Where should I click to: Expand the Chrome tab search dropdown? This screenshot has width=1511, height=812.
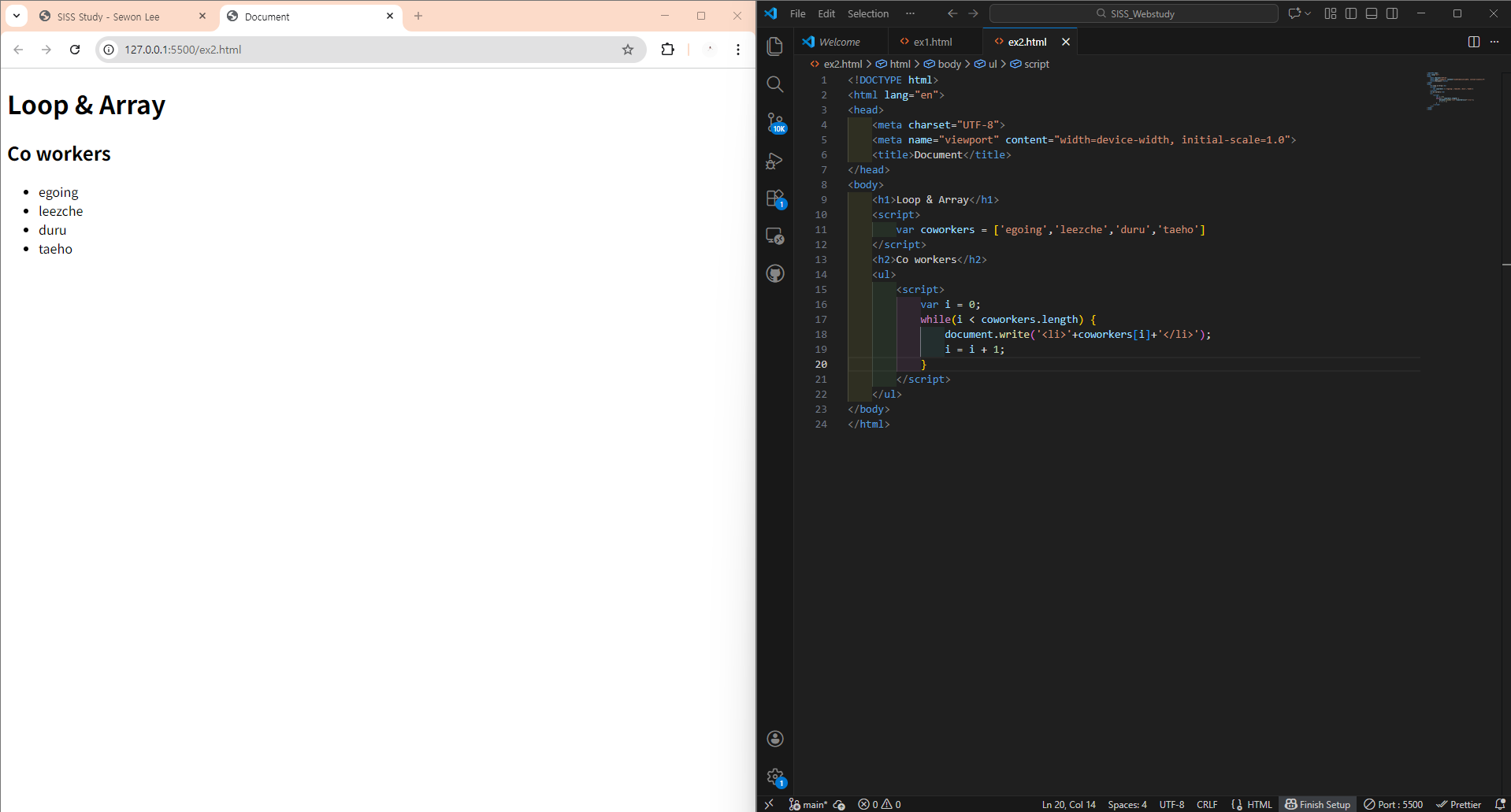click(x=17, y=16)
